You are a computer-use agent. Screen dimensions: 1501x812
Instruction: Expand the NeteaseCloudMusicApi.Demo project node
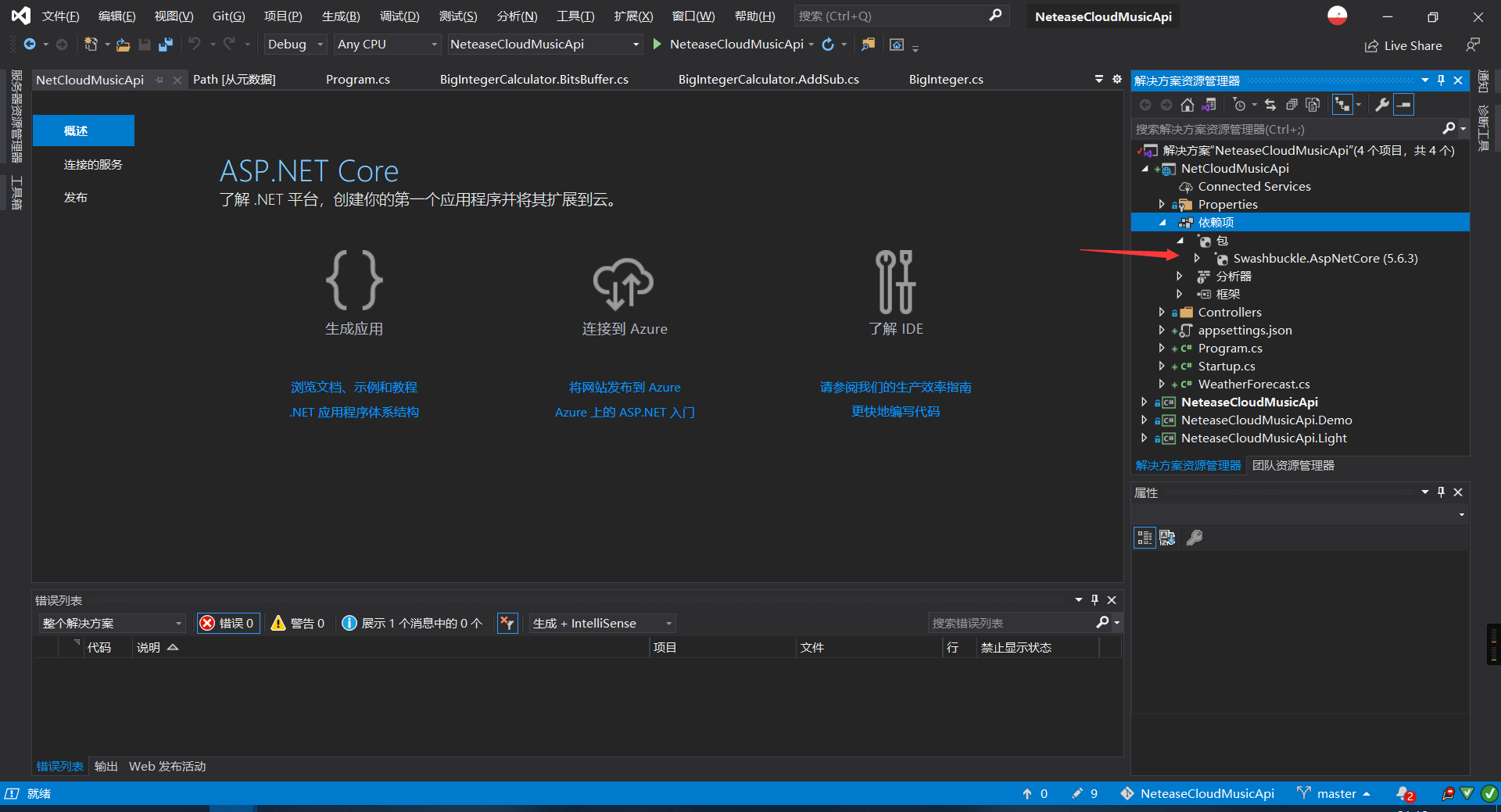pos(1145,420)
